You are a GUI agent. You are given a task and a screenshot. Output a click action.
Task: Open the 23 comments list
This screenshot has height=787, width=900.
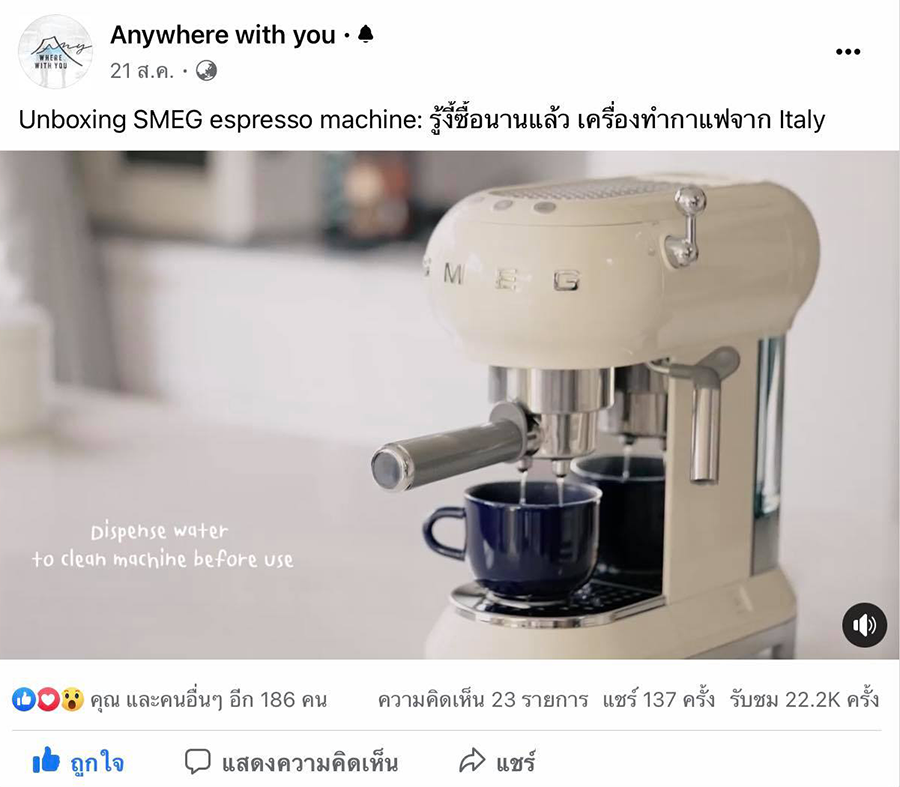click(483, 700)
